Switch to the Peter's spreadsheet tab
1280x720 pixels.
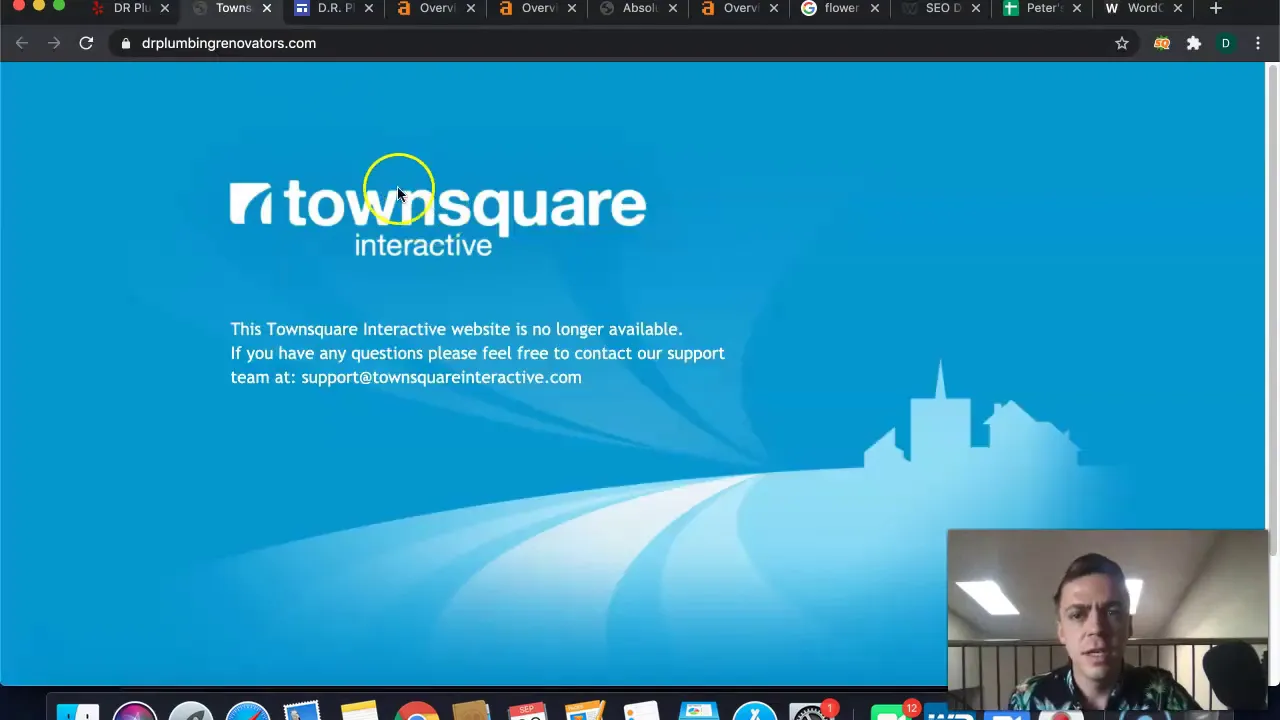(1044, 8)
